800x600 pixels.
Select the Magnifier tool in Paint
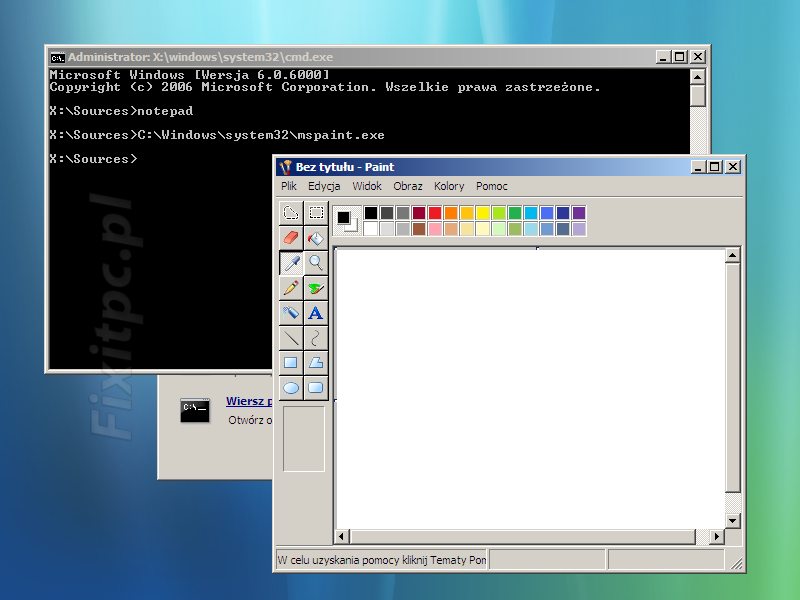pyautogui.click(x=316, y=263)
